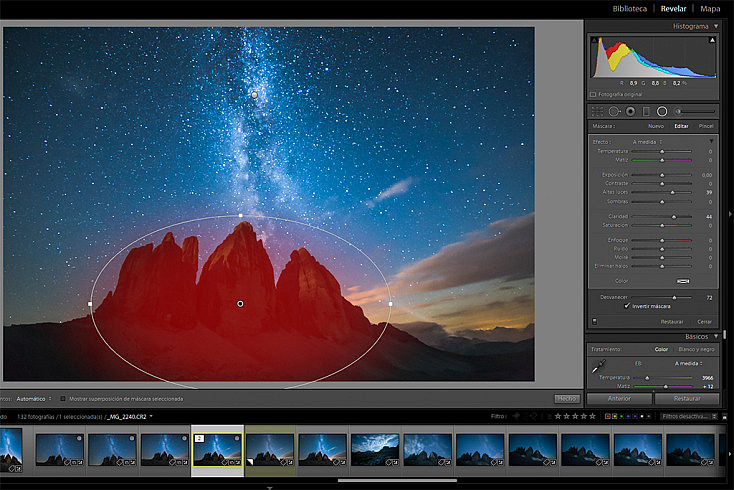The height and width of the screenshot is (490, 734).
Task: Click the bottom filmstrip collapse arrow
Action: click(x=270, y=487)
